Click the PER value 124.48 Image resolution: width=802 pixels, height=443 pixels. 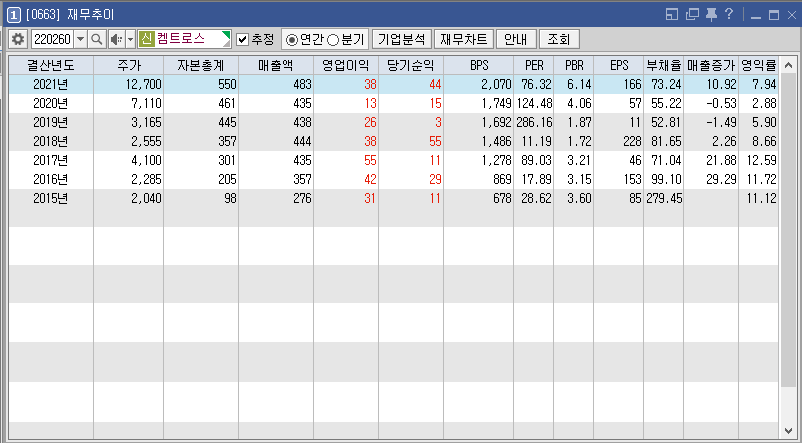[x=534, y=103]
